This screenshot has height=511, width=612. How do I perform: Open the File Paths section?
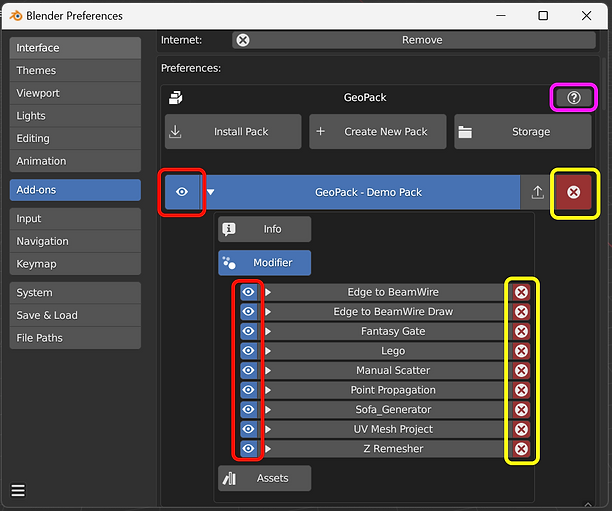(x=75, y=338)
